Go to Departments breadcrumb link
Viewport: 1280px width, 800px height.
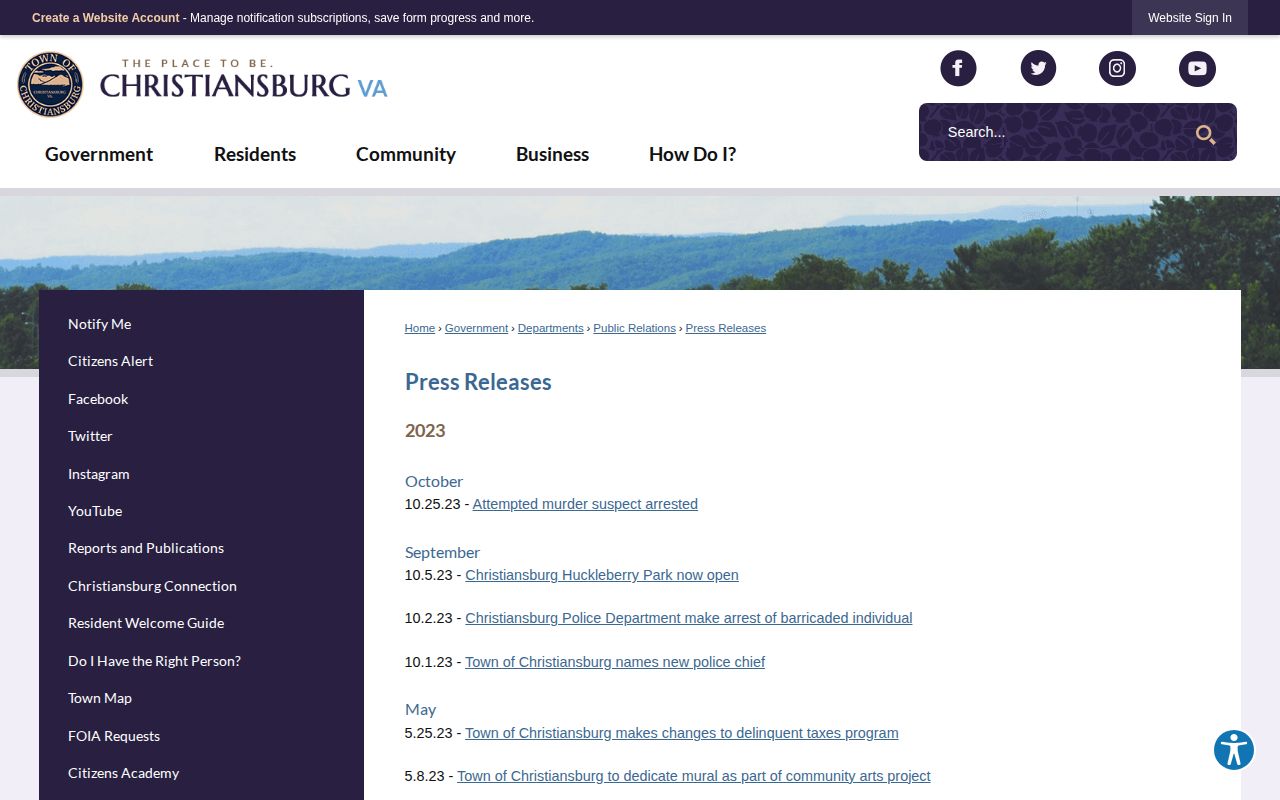pos(550,328)
